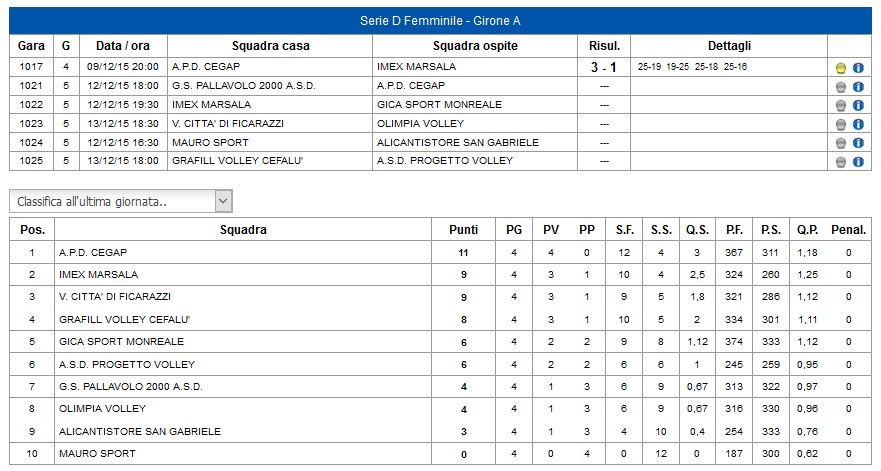Open info icon for match 1025
This screenshot has width=881, height=471.
pos(858,162)
